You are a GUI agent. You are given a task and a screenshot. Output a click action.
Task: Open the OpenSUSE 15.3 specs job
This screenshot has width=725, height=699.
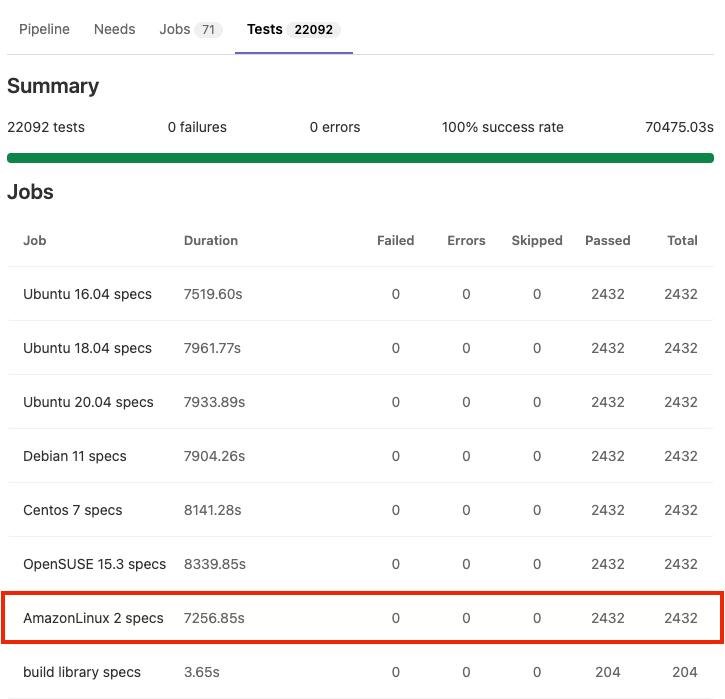(x=94, y=564)
